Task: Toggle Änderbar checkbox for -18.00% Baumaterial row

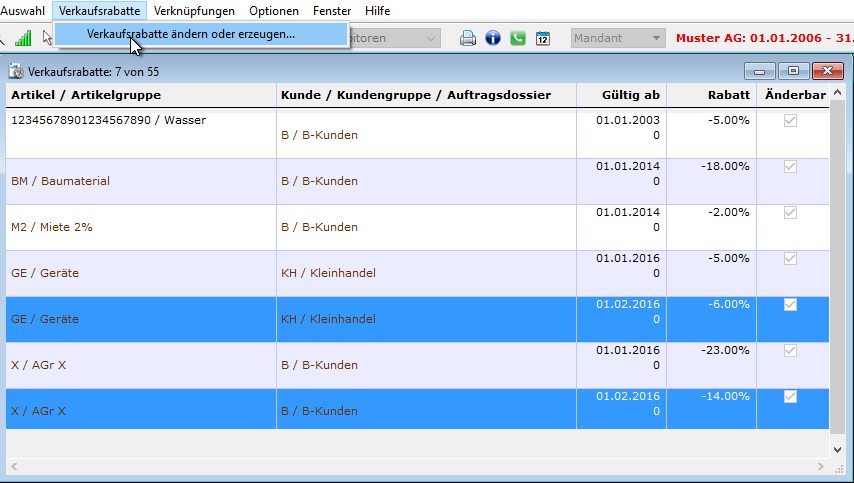Action: pyautogui.click(x=790, y=167)
